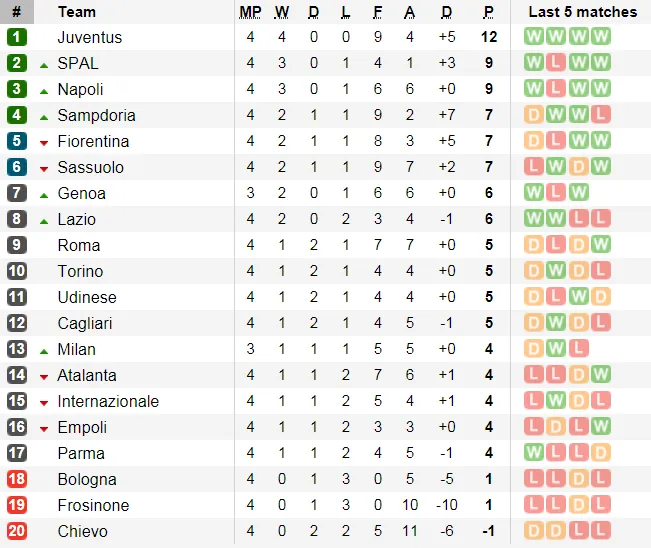
Task: Click the Last 5 matches column header
Action: [582, 12]
